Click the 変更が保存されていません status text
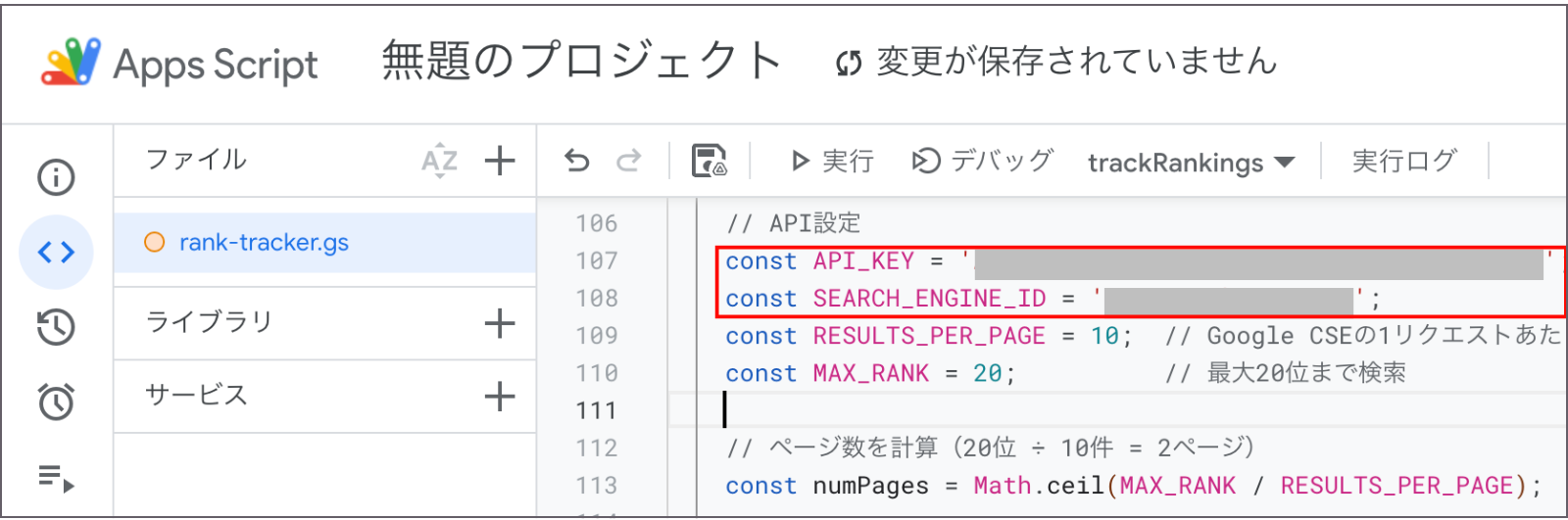1568x520 pixels. tap(1077, 62)
